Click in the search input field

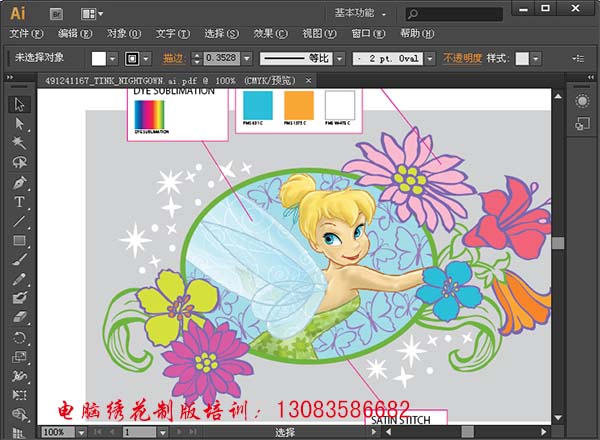(454, 15)
